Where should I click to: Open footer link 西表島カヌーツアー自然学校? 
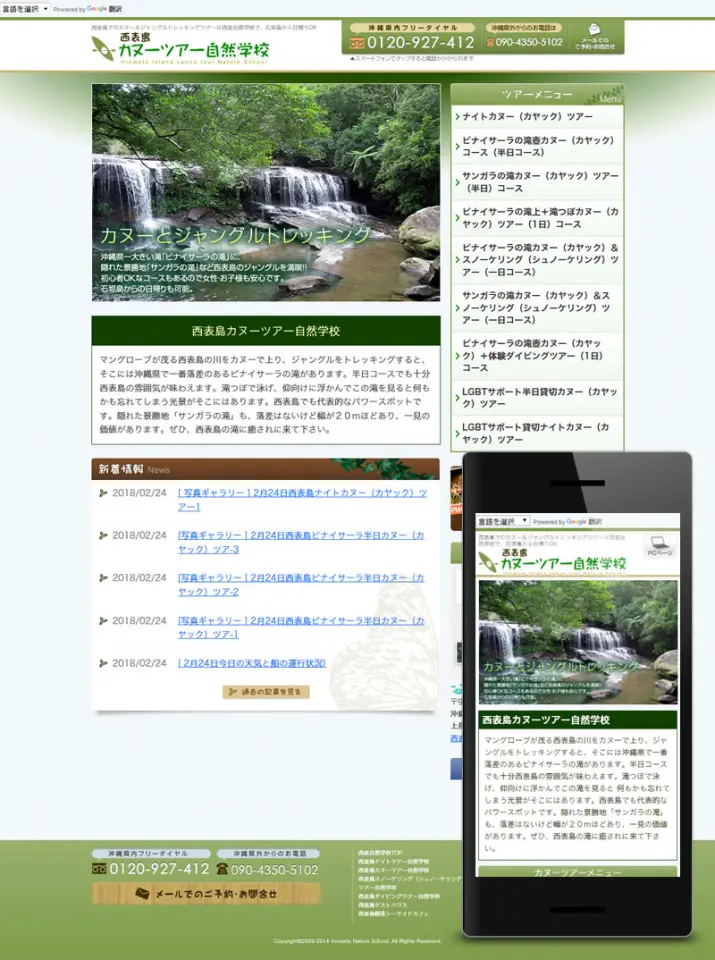(x=394, y=869)
